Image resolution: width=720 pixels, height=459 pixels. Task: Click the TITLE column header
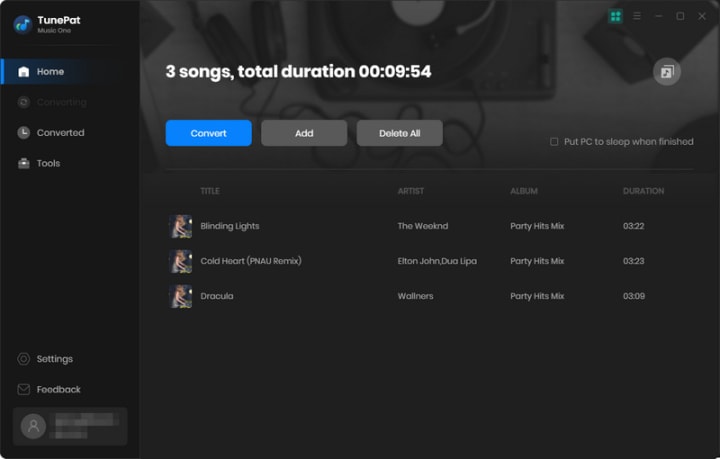(210, 191)
